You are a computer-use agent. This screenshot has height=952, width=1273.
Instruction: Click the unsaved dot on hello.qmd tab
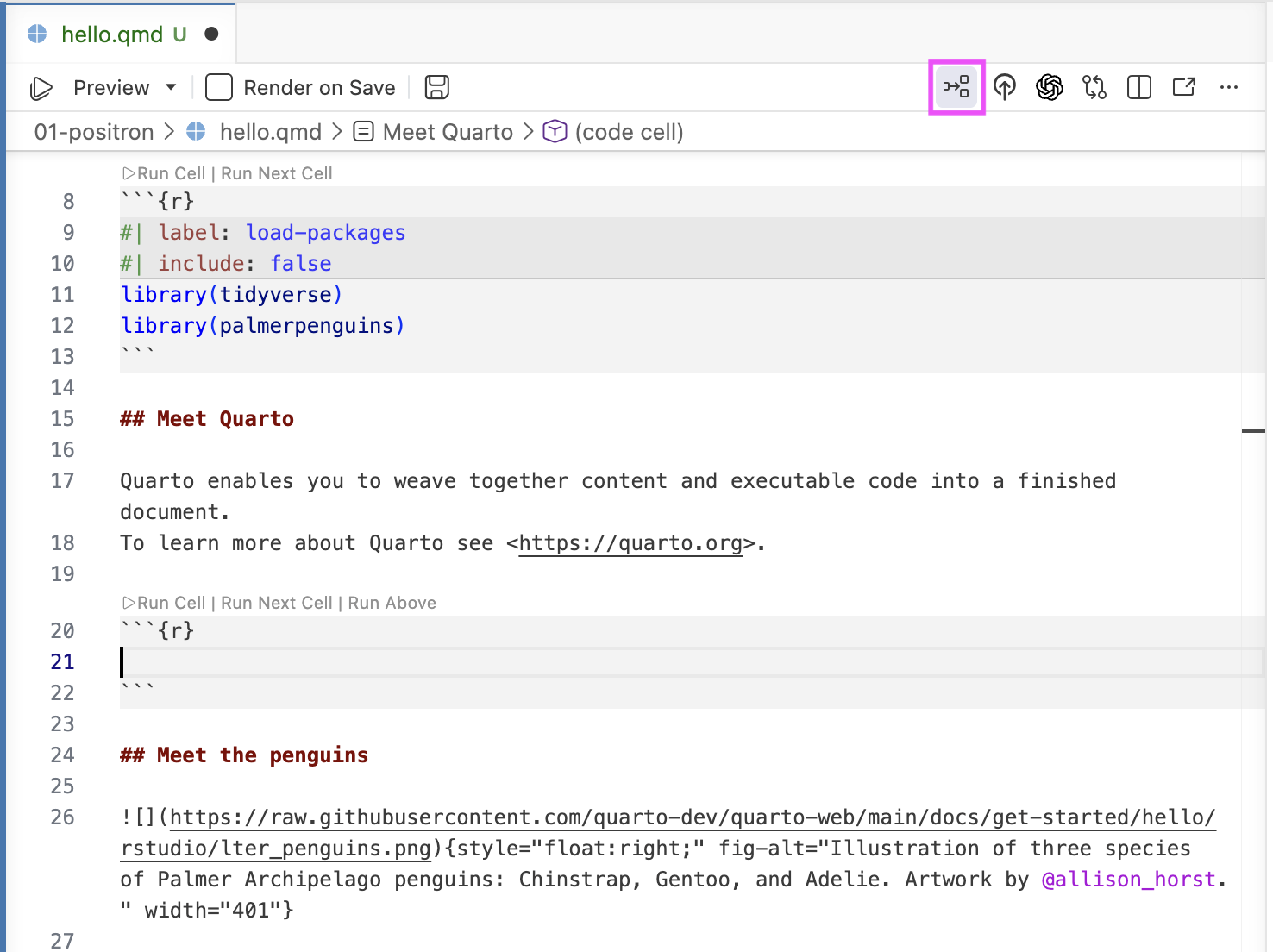coord(211,34)
